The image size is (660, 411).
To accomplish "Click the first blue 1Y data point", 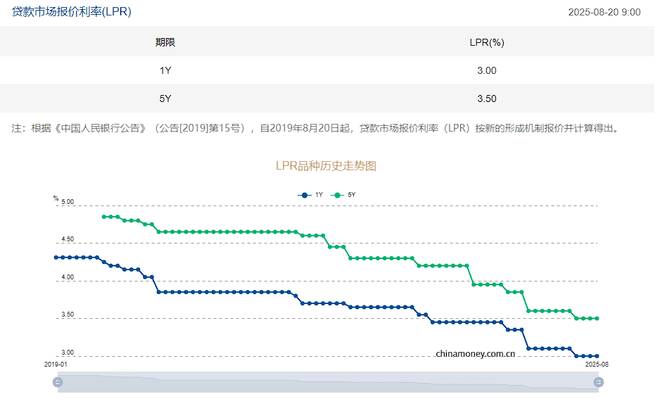I will [56, 257].
